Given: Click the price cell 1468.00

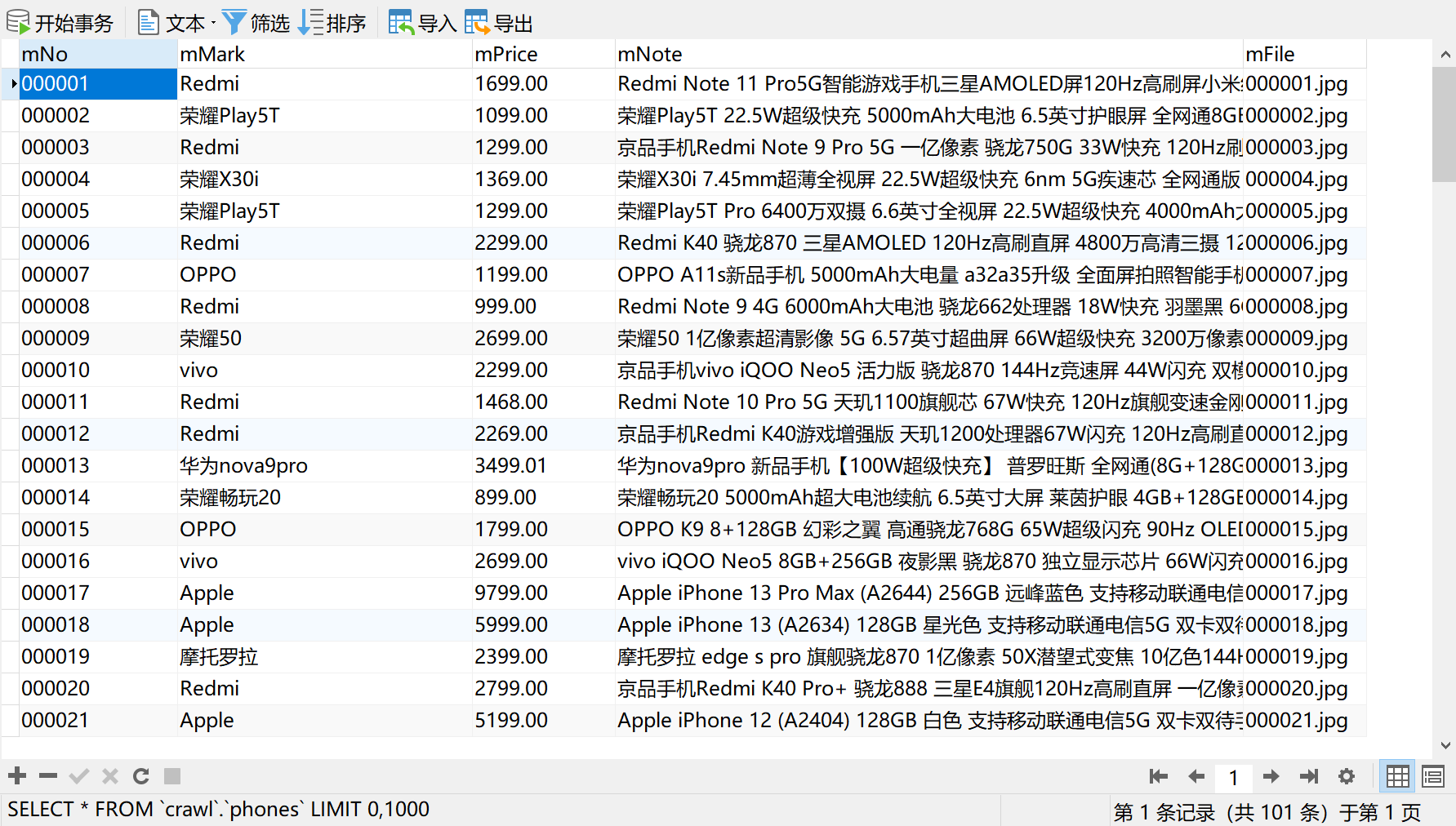Looking at the screenshot, I should point(543,402).
